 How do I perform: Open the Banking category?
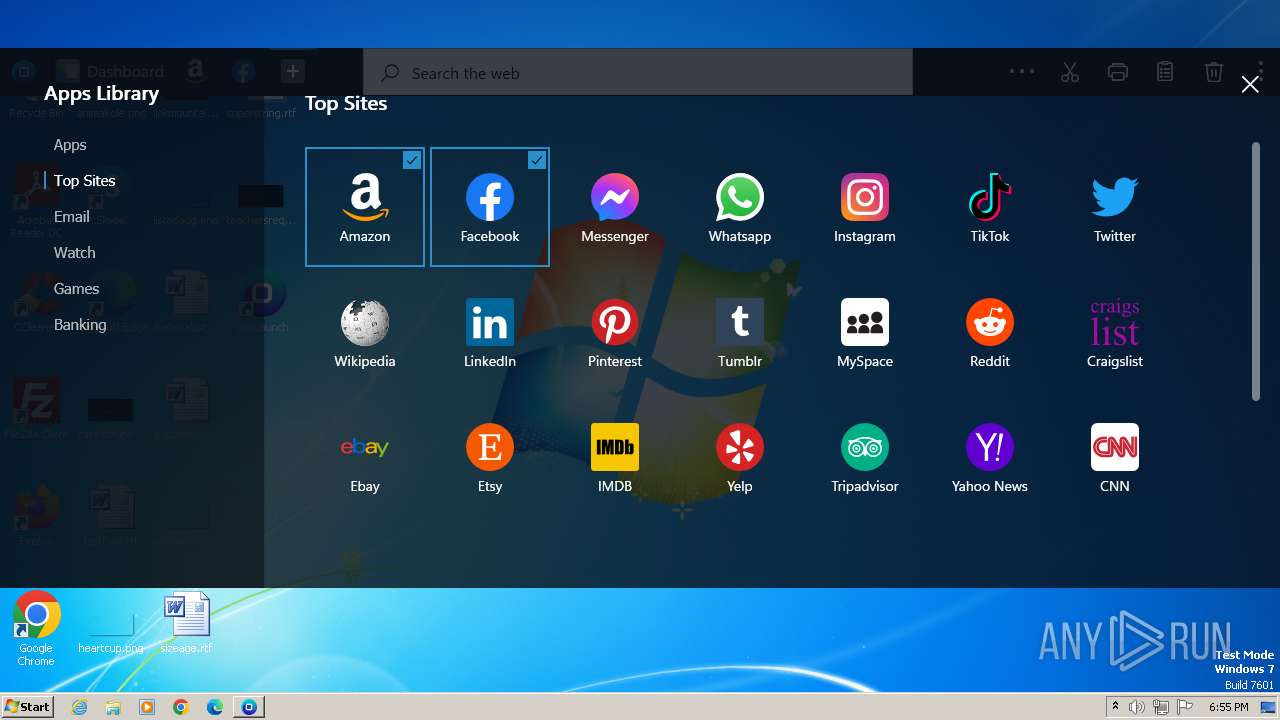[x=80, y=325]
